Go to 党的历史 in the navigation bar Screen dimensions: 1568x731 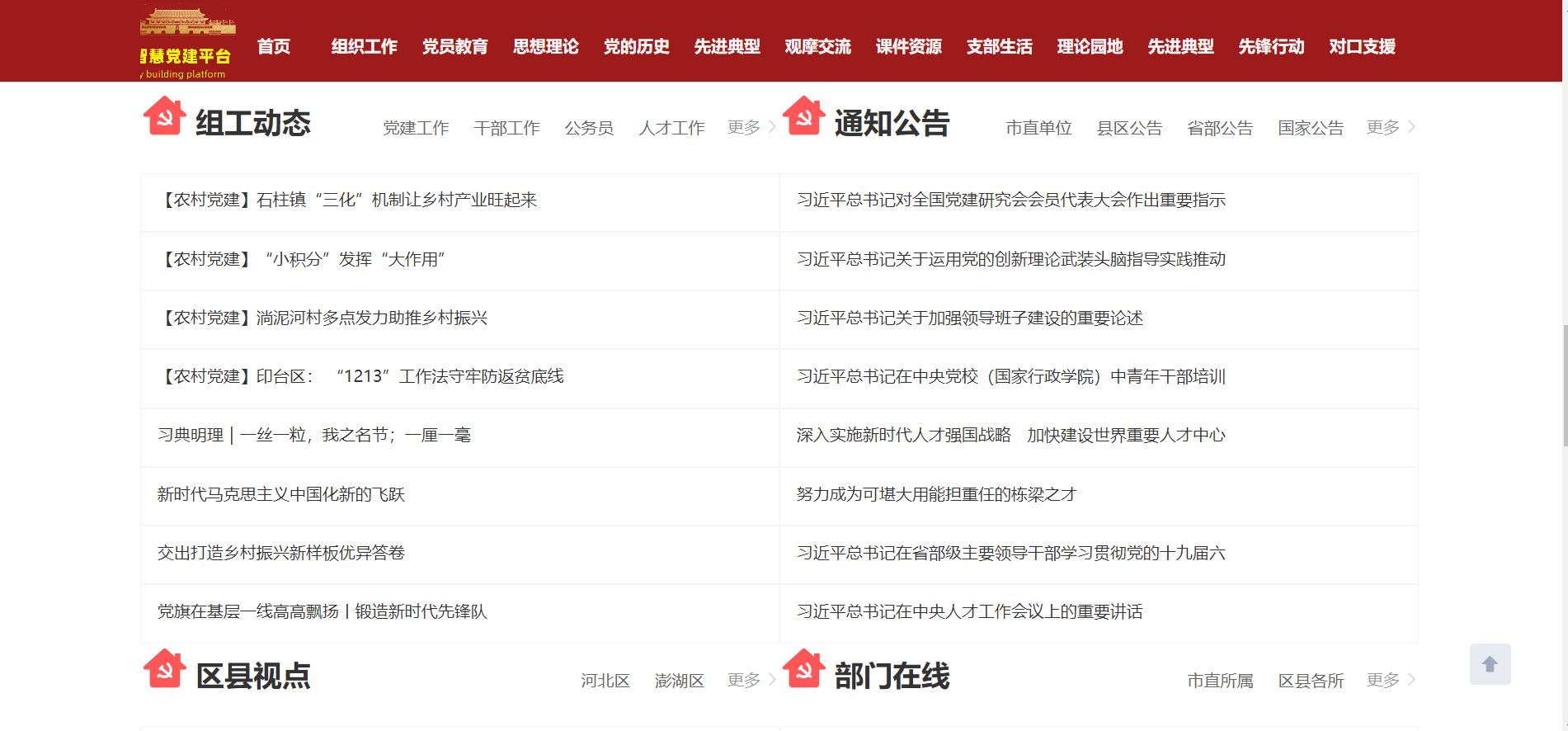pyautogui.click(x=636, y=47)
